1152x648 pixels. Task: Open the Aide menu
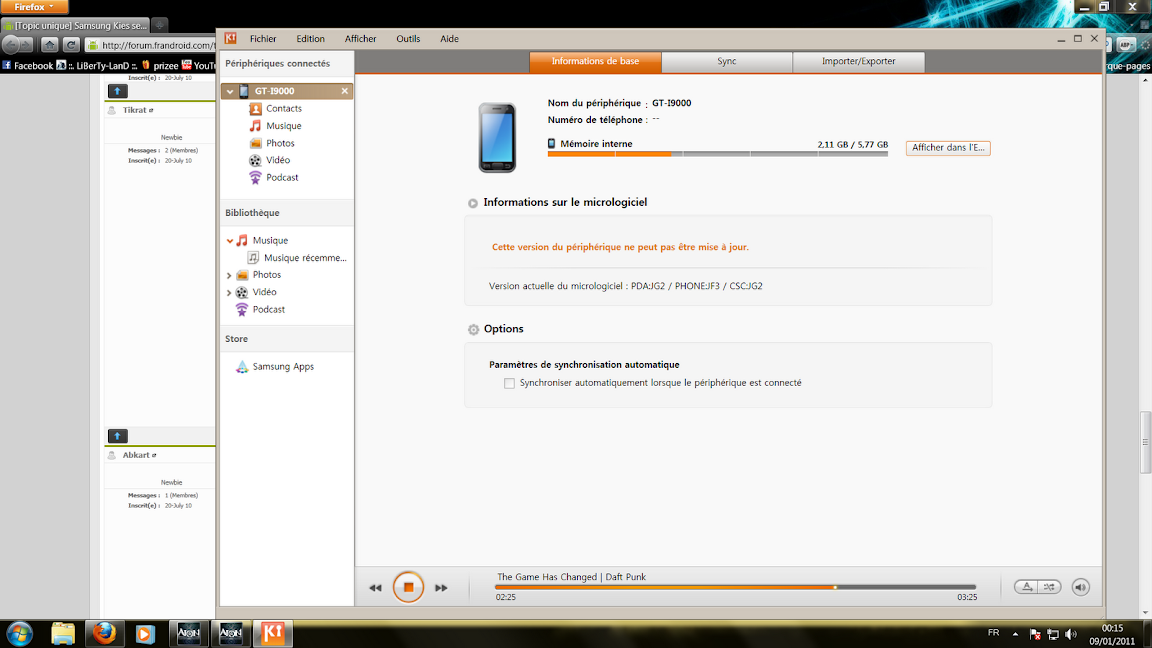coord(450,39)
